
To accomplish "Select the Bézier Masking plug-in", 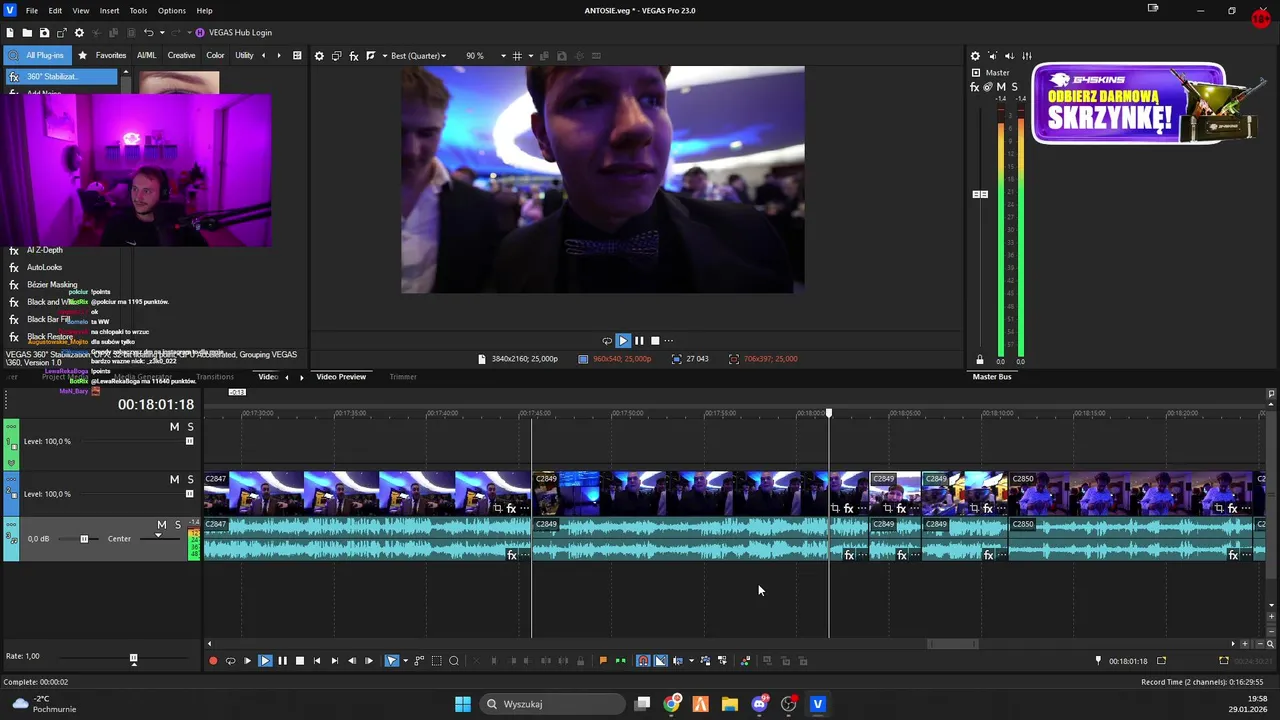I will pos(52,285).
